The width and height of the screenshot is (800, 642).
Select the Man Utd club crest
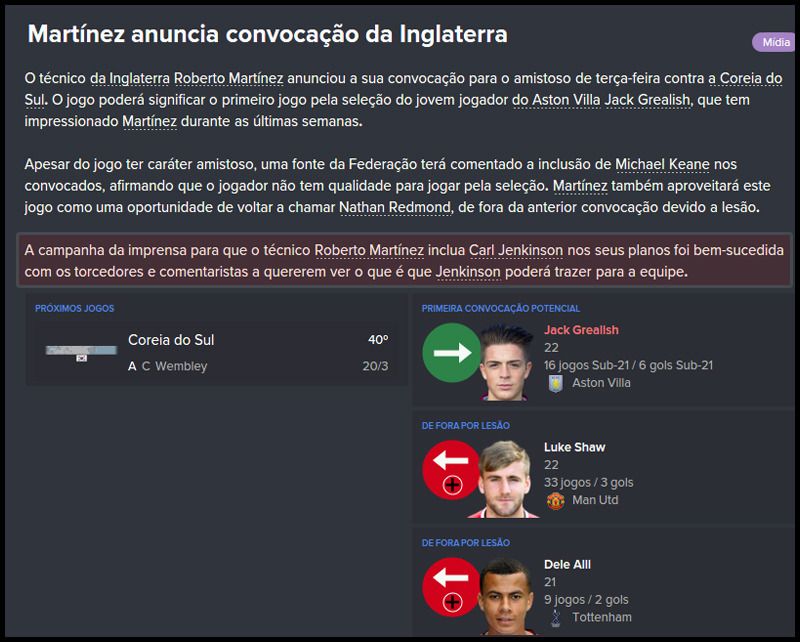[556, 501]
